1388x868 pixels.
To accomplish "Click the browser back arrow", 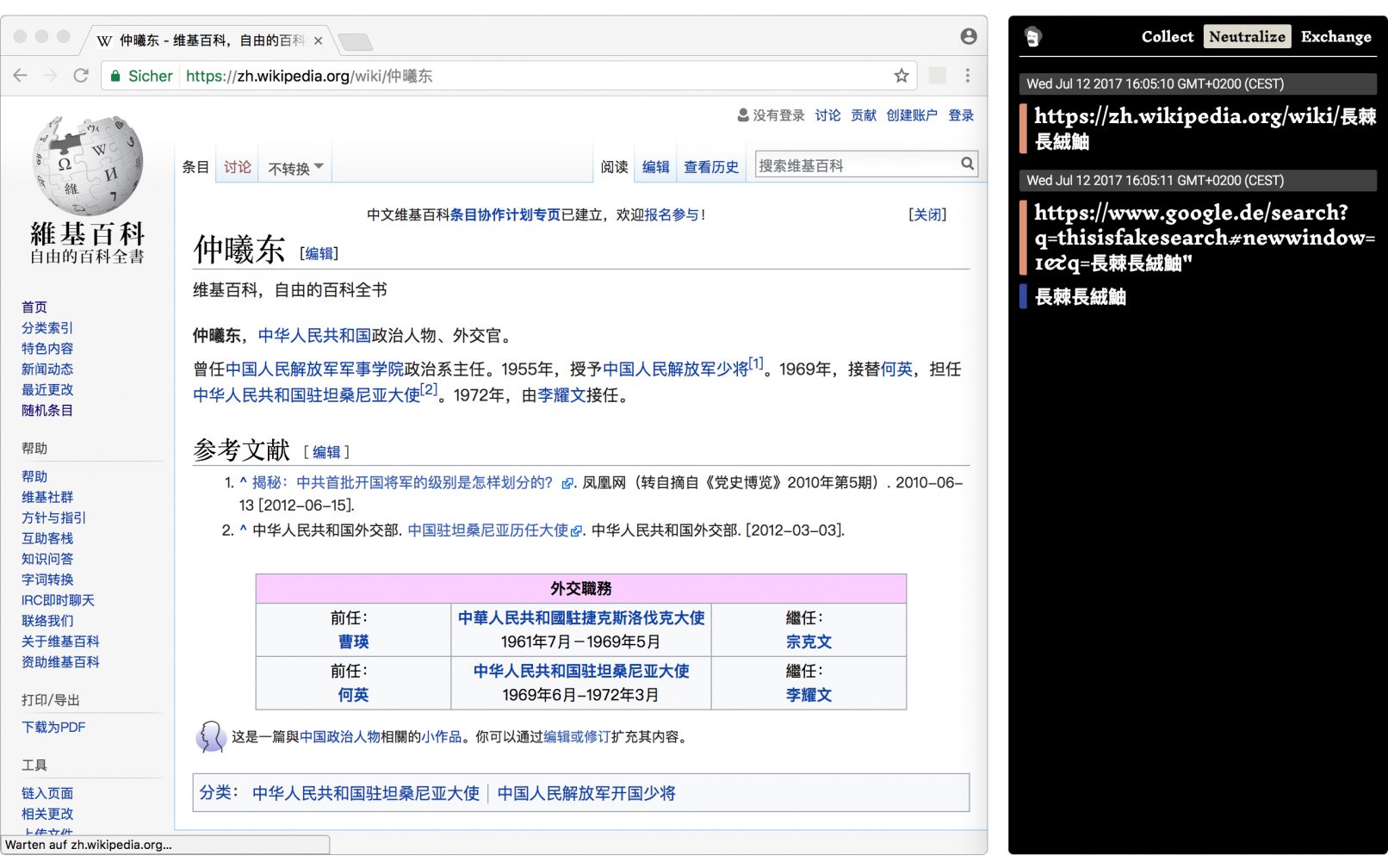I will tap(21, 76).
